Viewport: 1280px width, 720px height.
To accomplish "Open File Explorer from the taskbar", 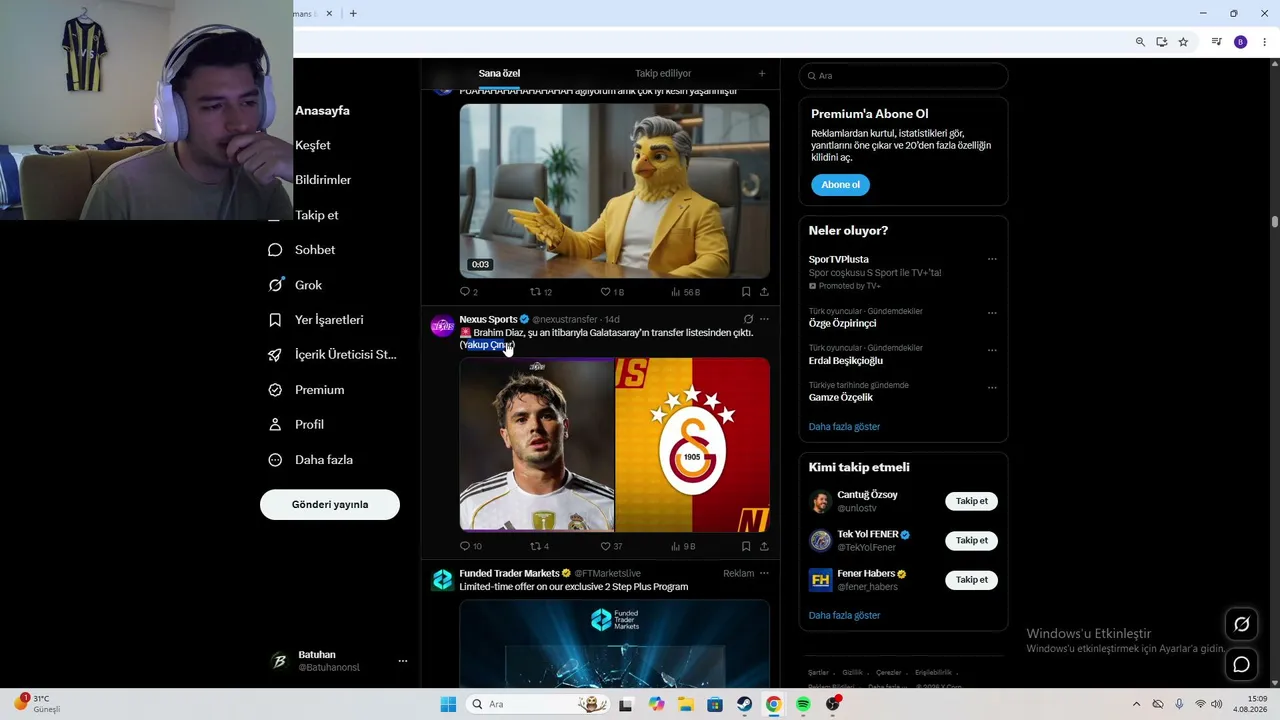I will pyautogui.click(x=686, y=704).
